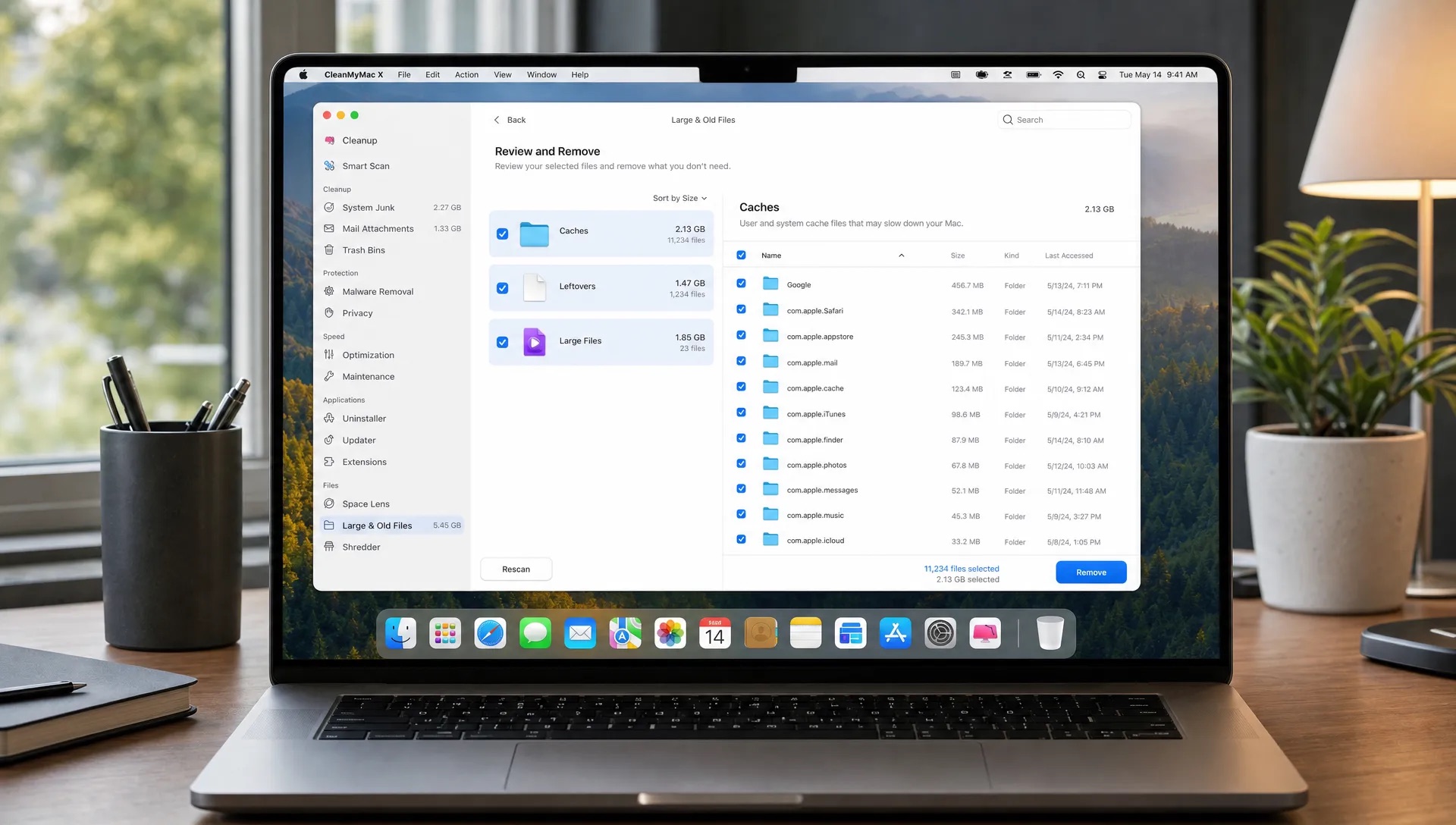Screen dimensions: 1456x825
Task: Open the Window menu
Action: (x=541, y=75)
